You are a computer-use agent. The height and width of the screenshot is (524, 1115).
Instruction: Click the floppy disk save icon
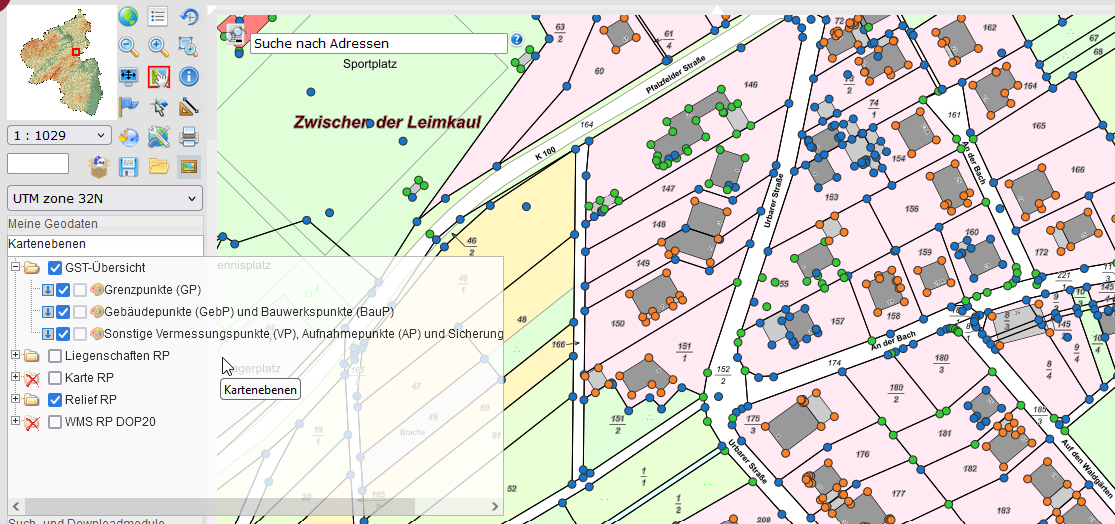pyautogui.click(x=129, y=166)
